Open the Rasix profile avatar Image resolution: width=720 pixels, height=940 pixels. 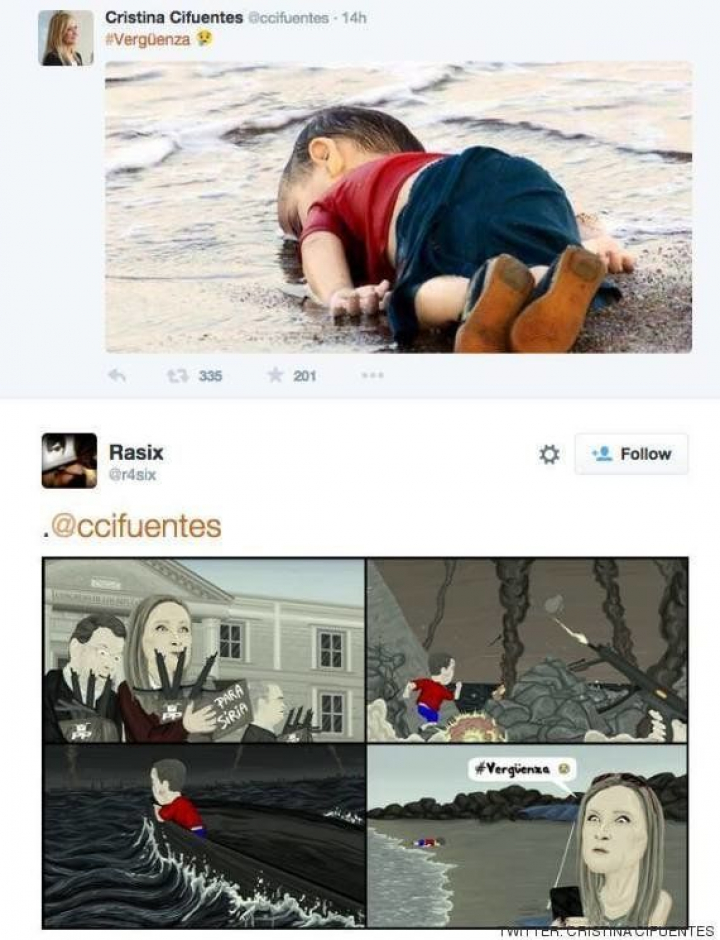pos(69,460)
